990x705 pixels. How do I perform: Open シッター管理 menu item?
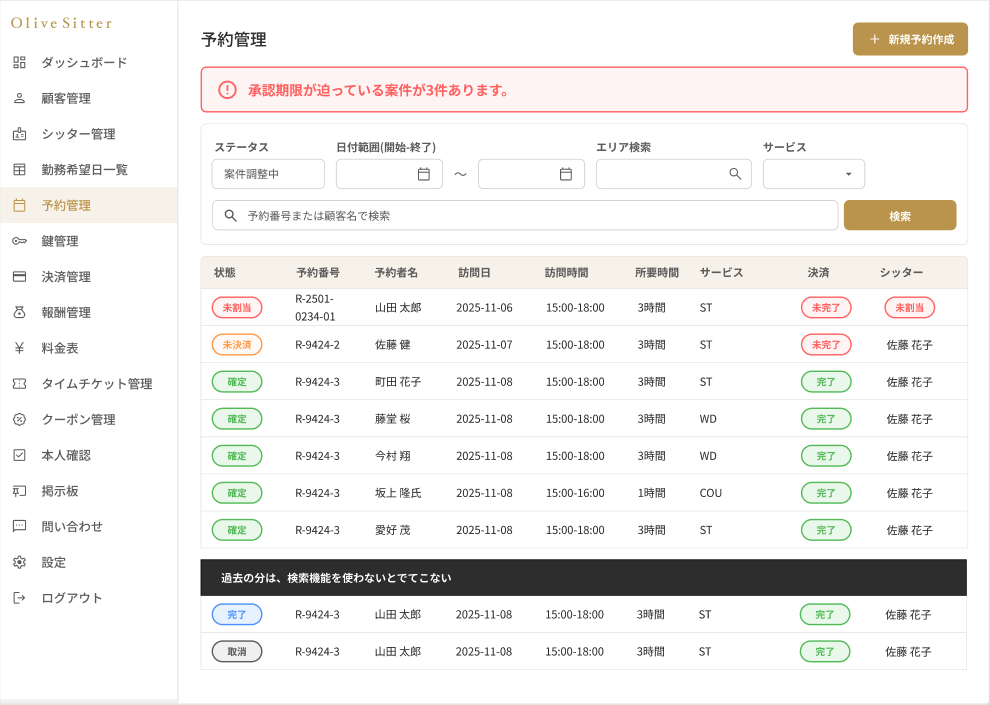tap(78, 134)
